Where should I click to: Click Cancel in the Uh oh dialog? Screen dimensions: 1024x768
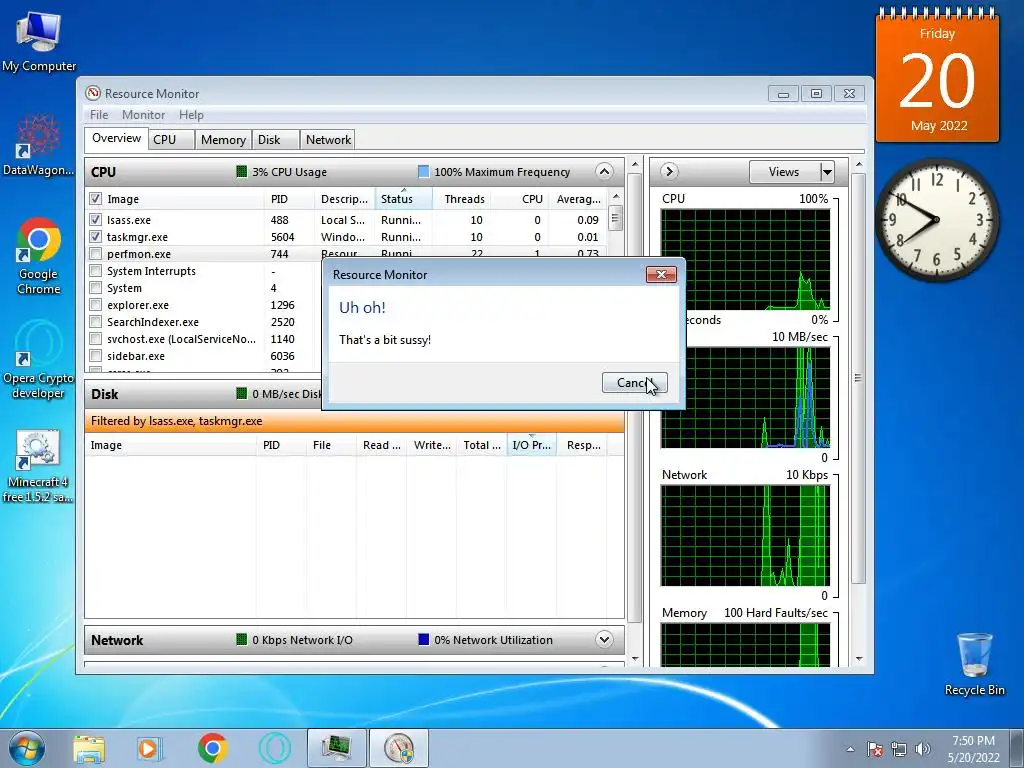point(634,383)
